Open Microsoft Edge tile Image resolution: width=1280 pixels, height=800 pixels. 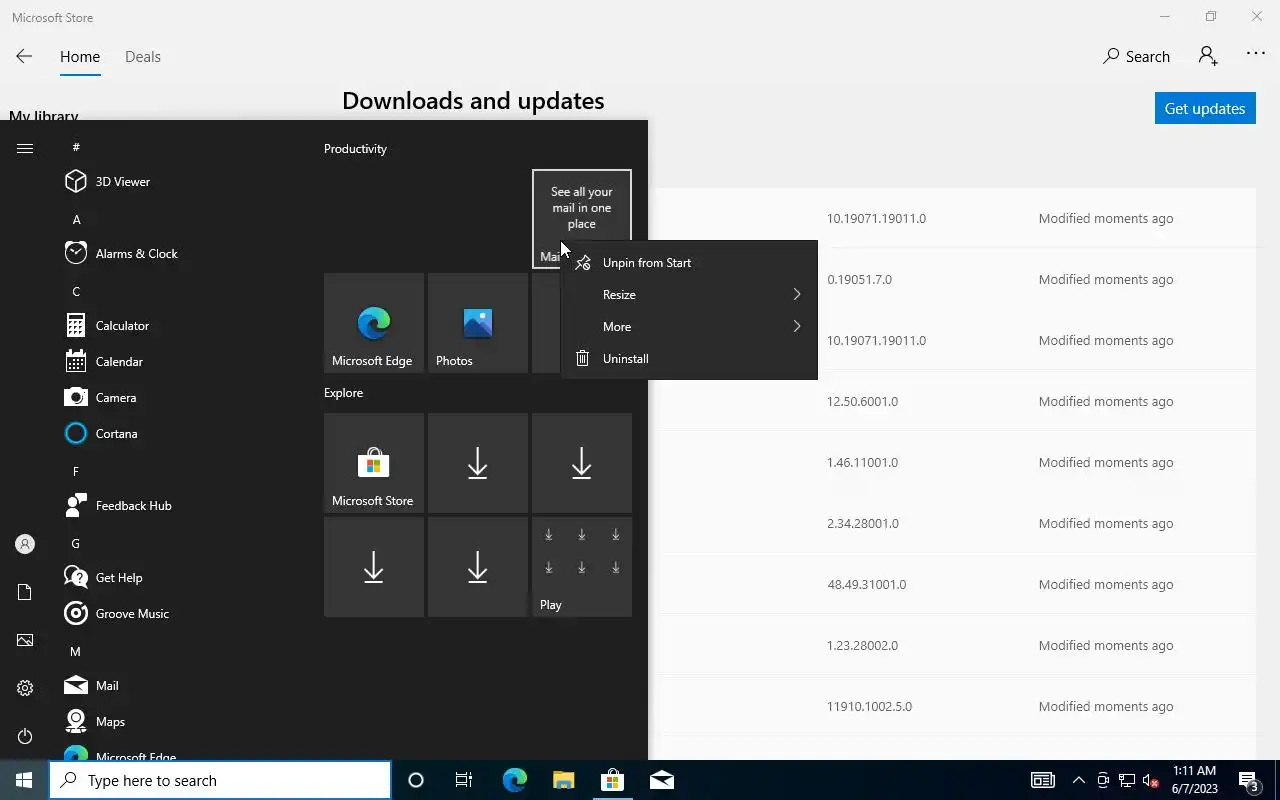point(374,323)
